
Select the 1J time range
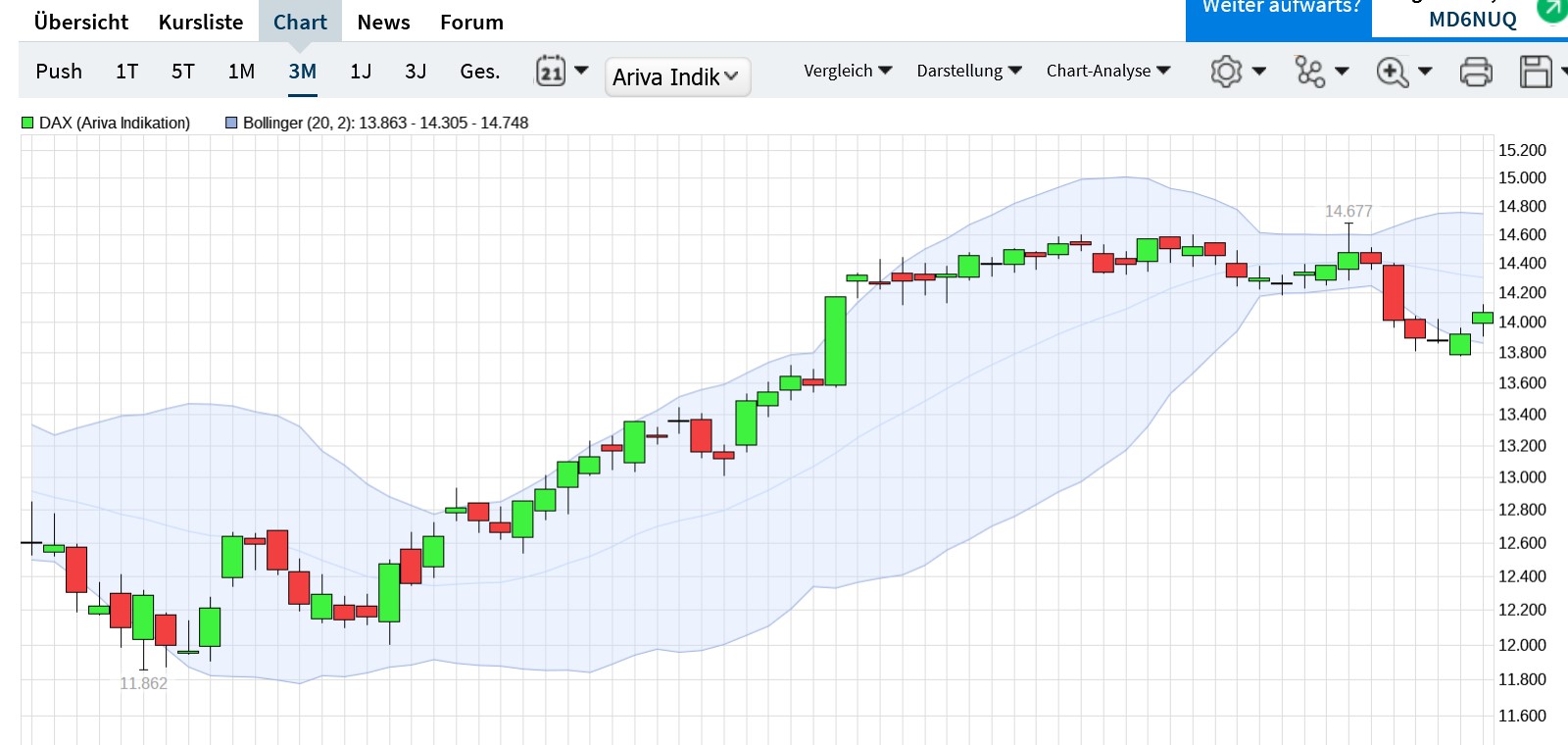(x=361, y=71)
